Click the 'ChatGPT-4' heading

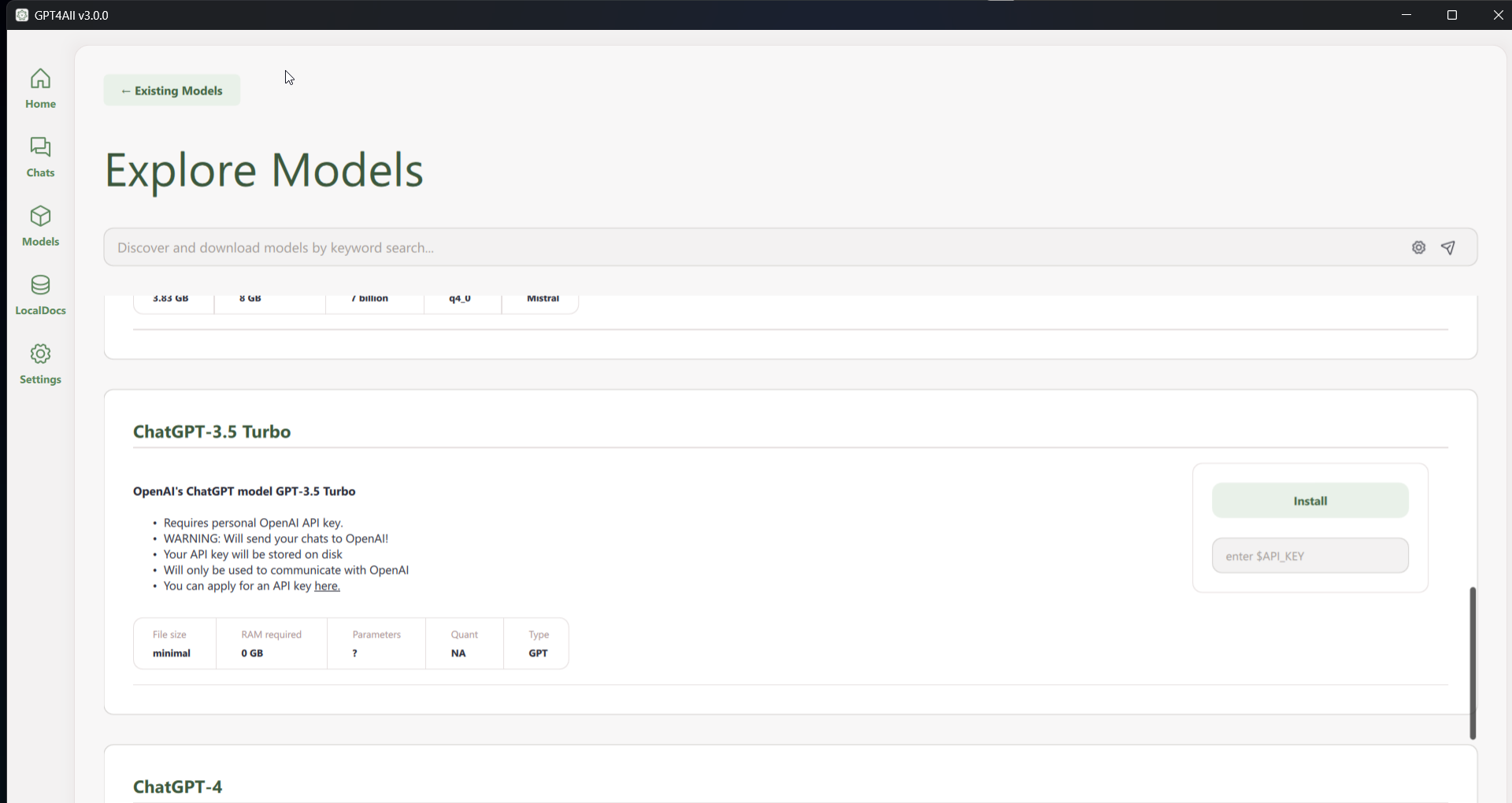click(x=178, y=786)
